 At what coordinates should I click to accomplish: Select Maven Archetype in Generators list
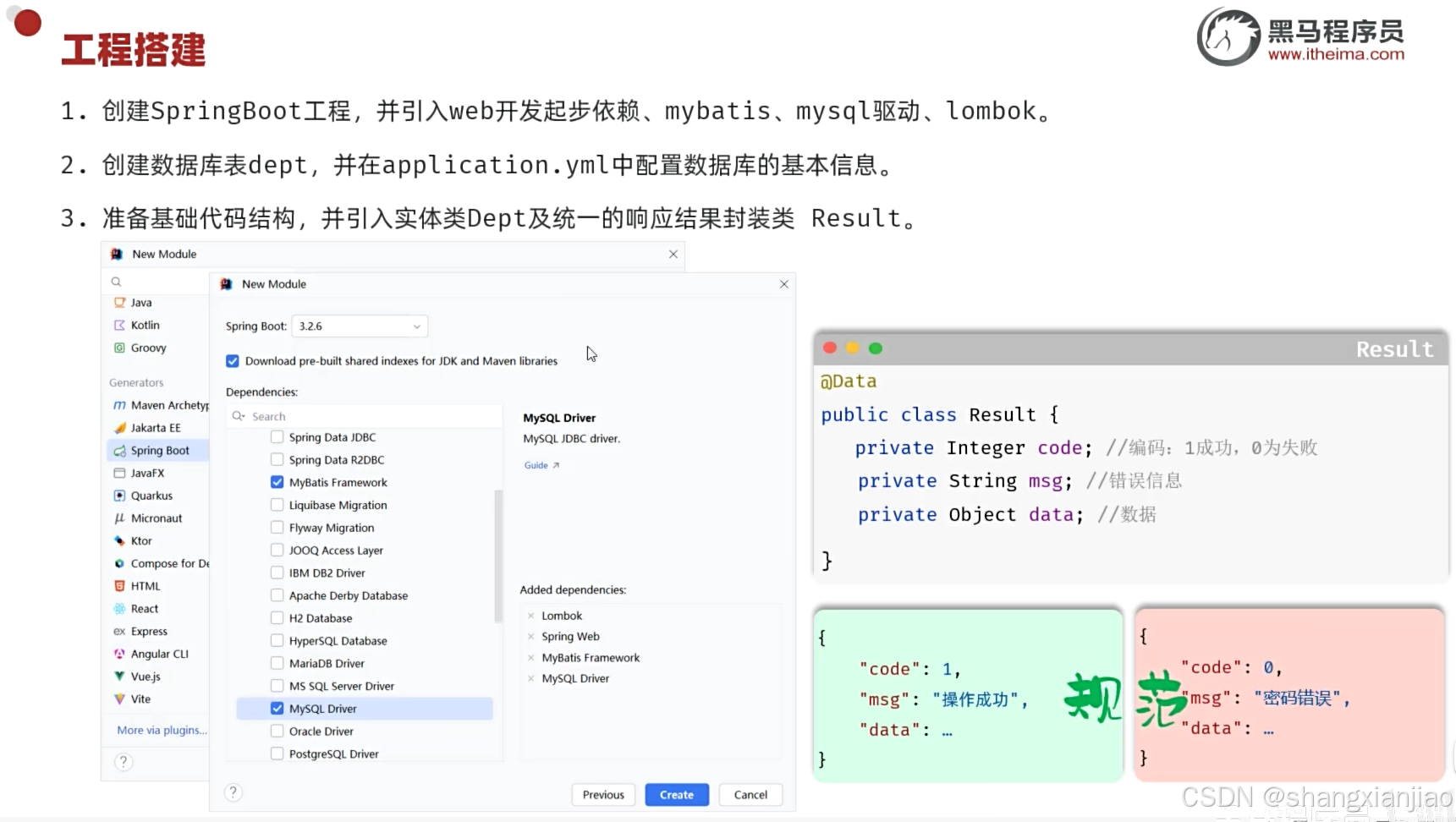click(x=158, y=405)
